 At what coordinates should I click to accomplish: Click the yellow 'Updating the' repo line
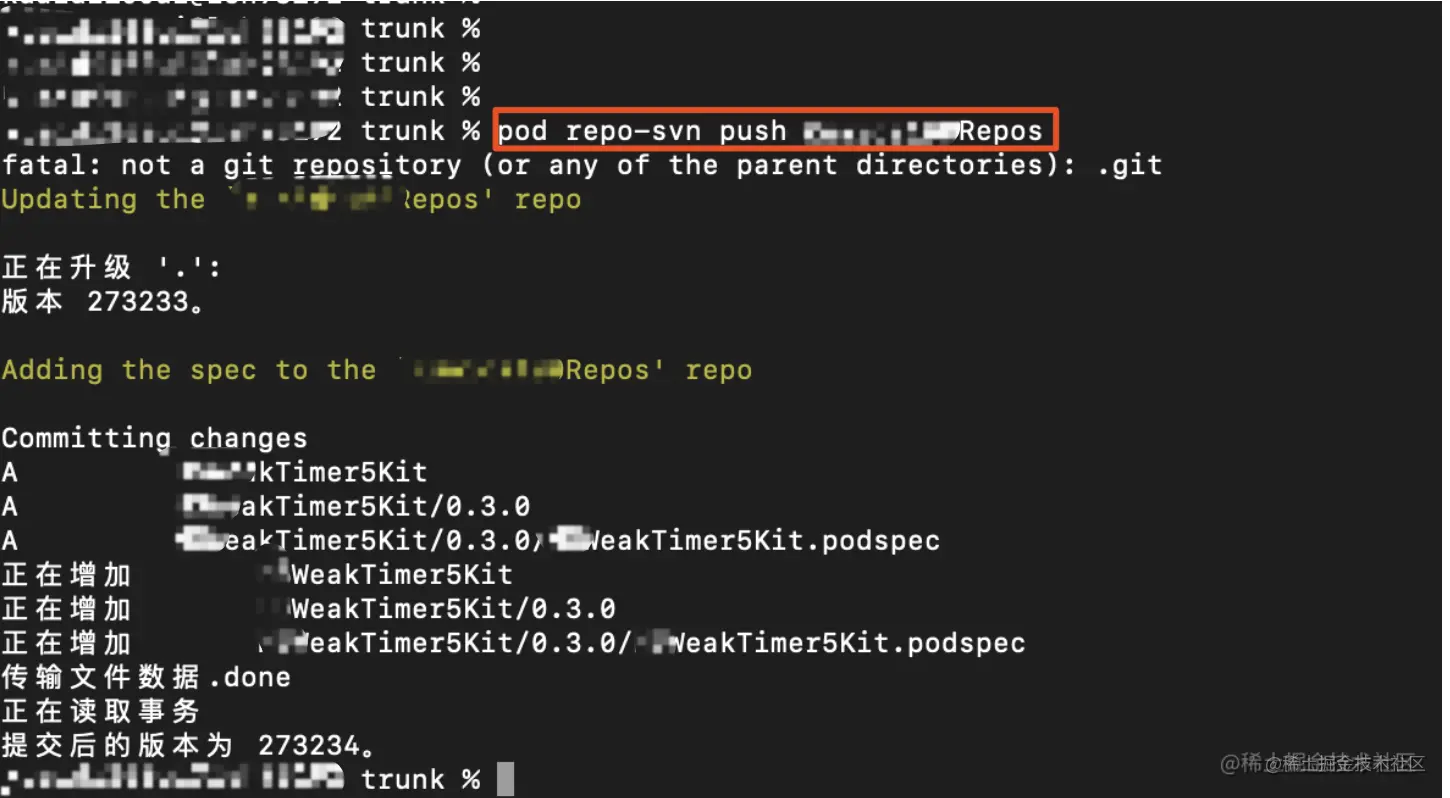point(290,199)
